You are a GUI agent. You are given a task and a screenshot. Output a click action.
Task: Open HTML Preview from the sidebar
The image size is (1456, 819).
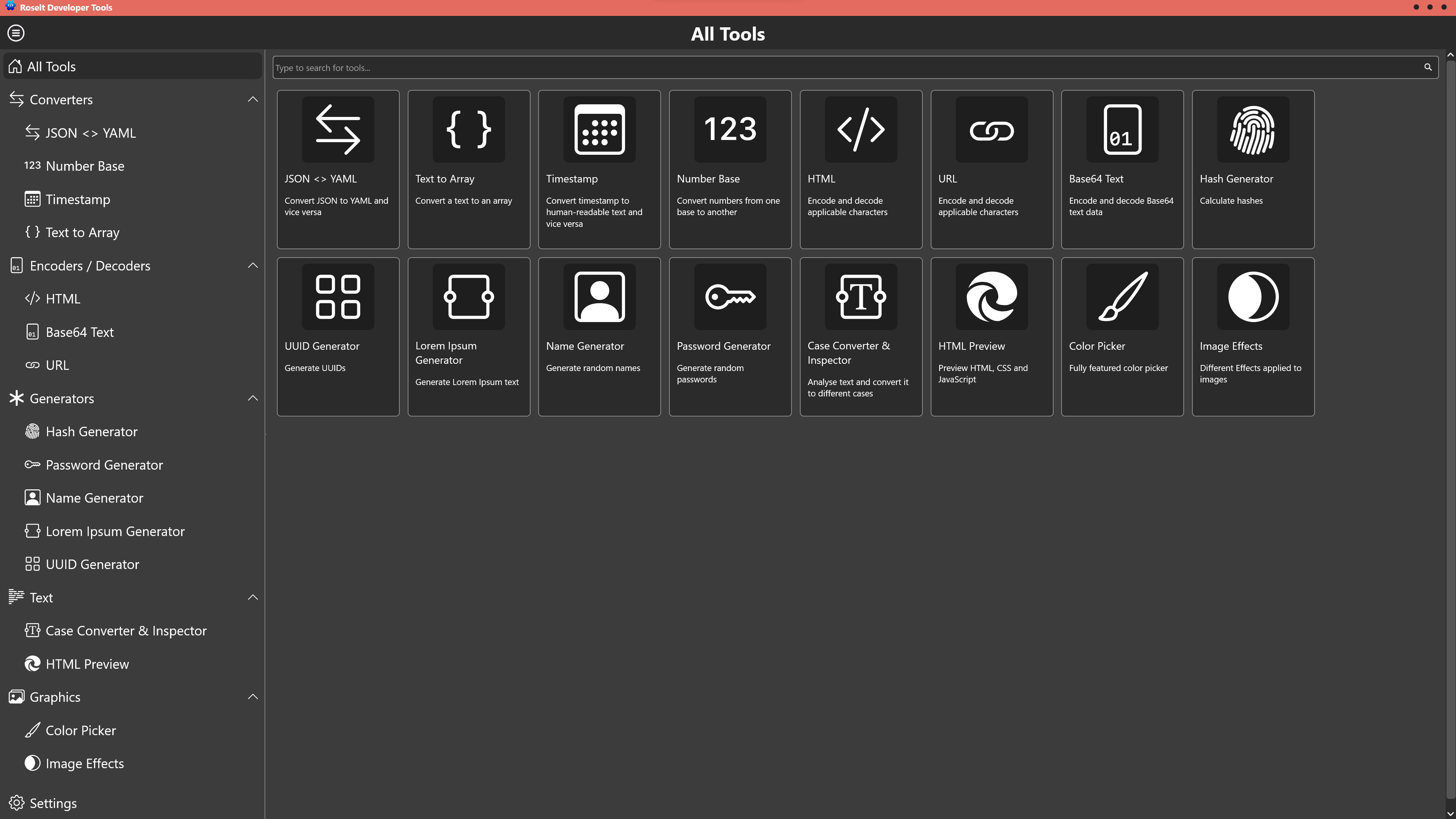click(x=87, y=663)
